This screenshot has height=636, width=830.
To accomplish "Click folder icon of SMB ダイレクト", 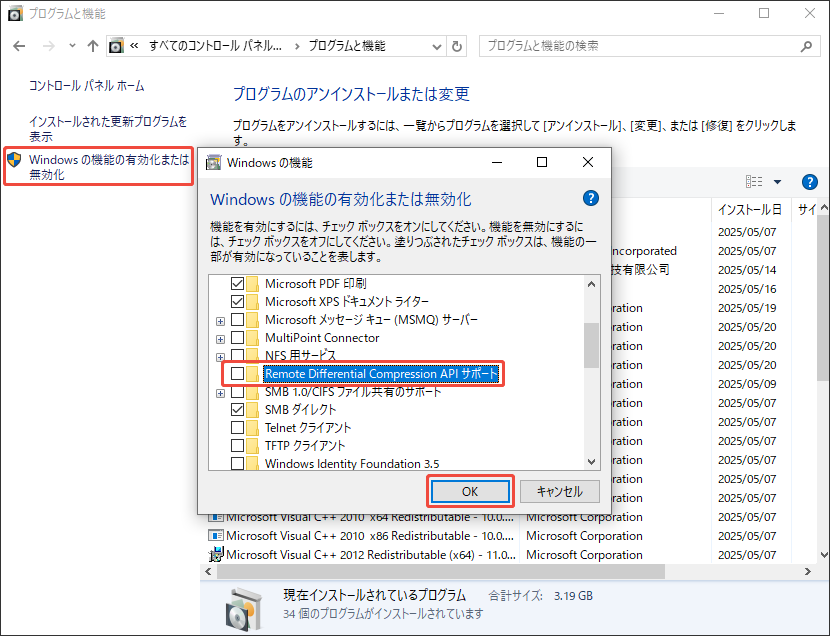I will click(252, 410).
